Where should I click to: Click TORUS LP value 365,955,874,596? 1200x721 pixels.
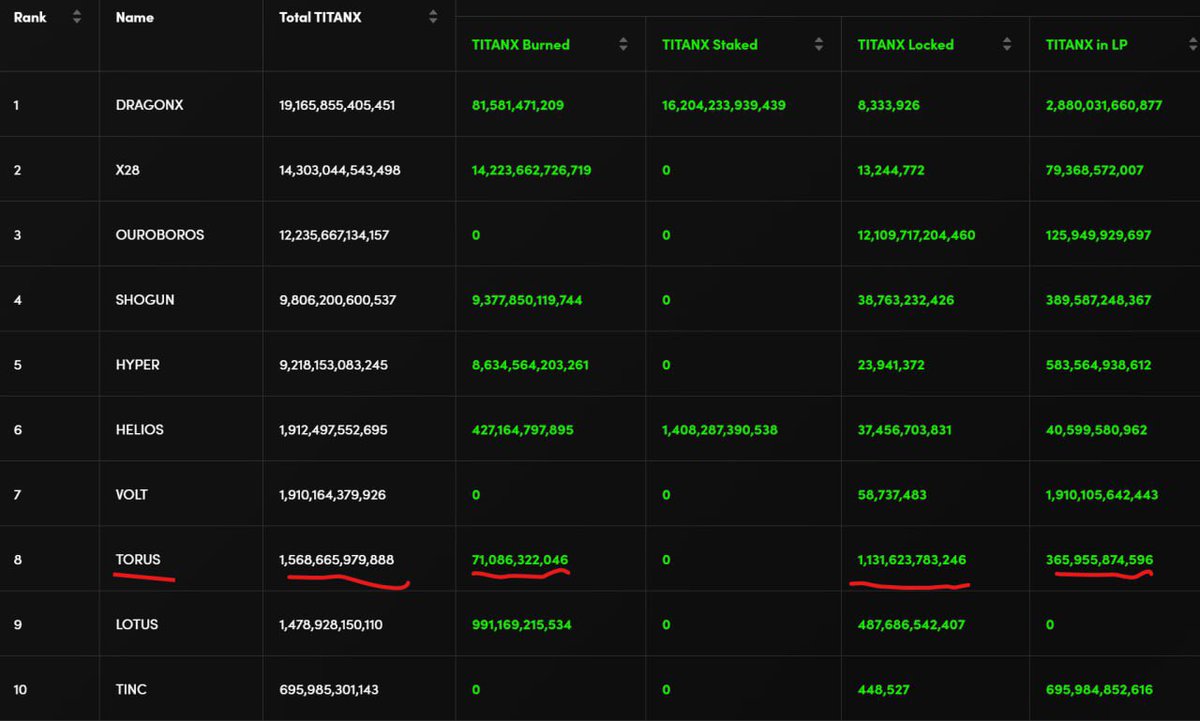coord(1100,560)
